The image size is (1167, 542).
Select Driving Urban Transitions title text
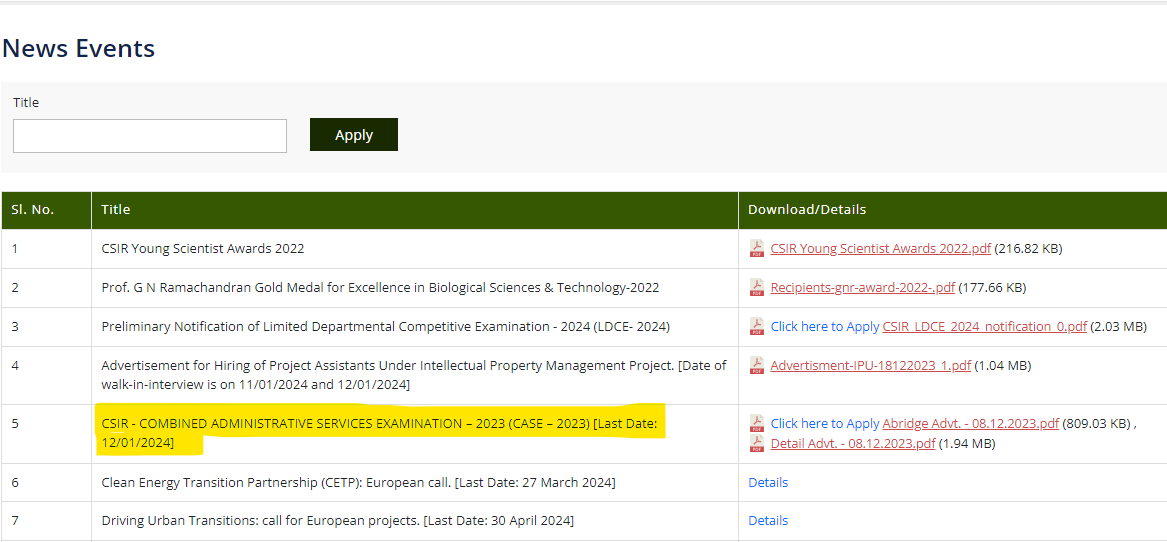coord(337,520)
